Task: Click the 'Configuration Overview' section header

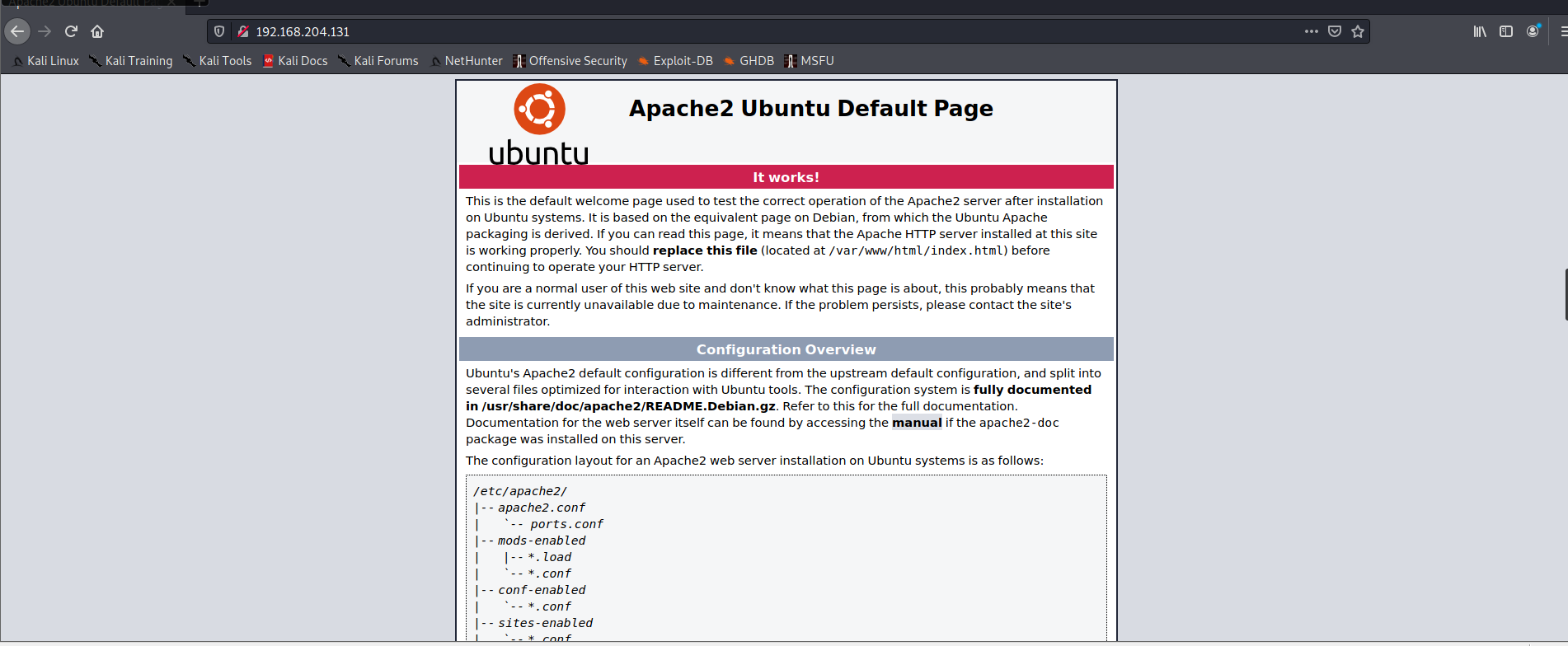Action: [x=786, y=349]
